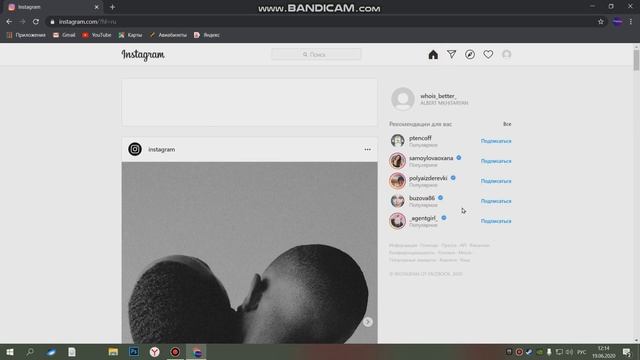Image resolution: width=640 pixels, height=360 pixels.
Task: Open YouTube bookmark
Action: (x=97, y=35)
